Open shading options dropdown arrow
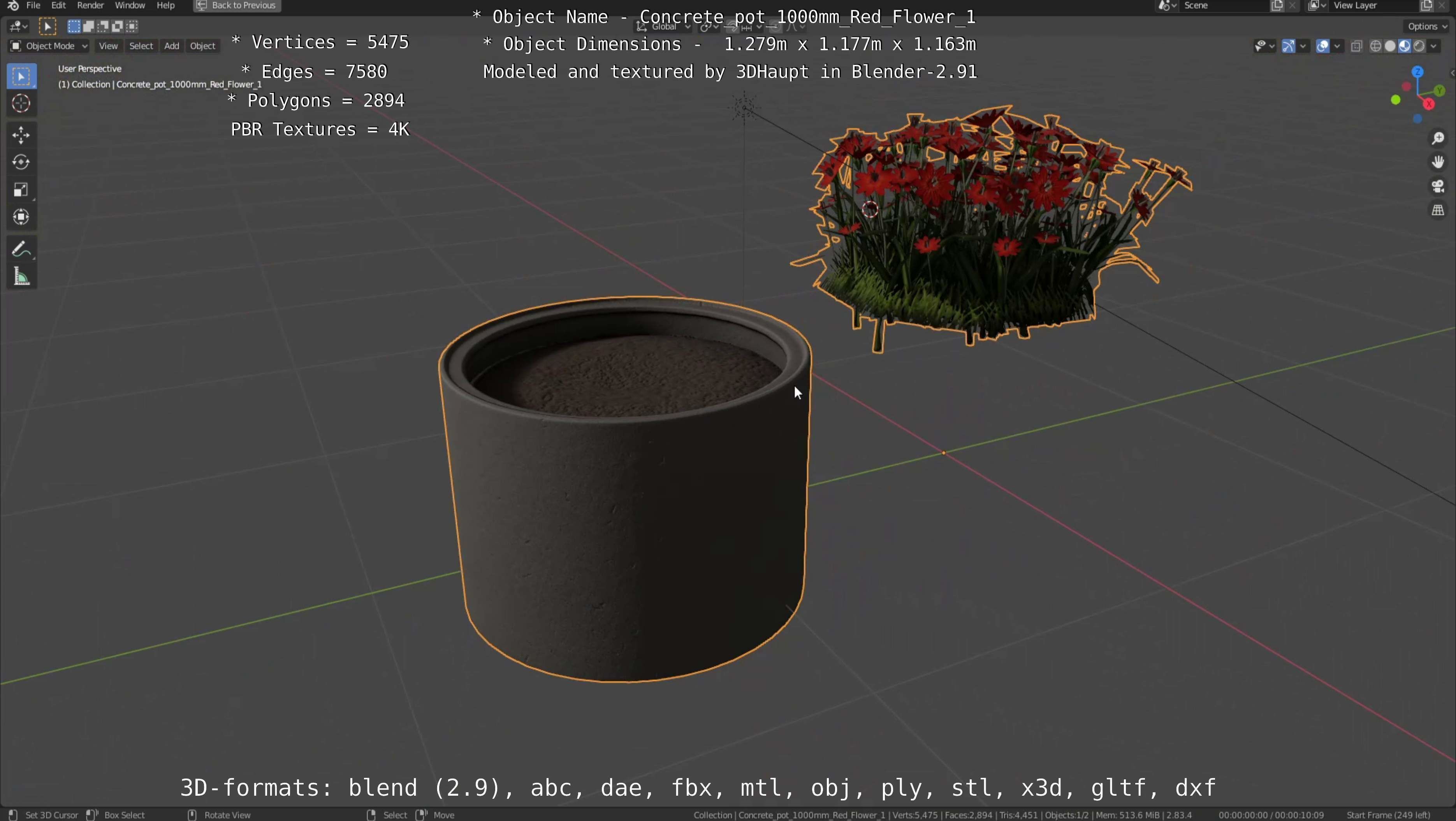The image size is (1456, 821). pyautogui.click(x=1434, y=46)
